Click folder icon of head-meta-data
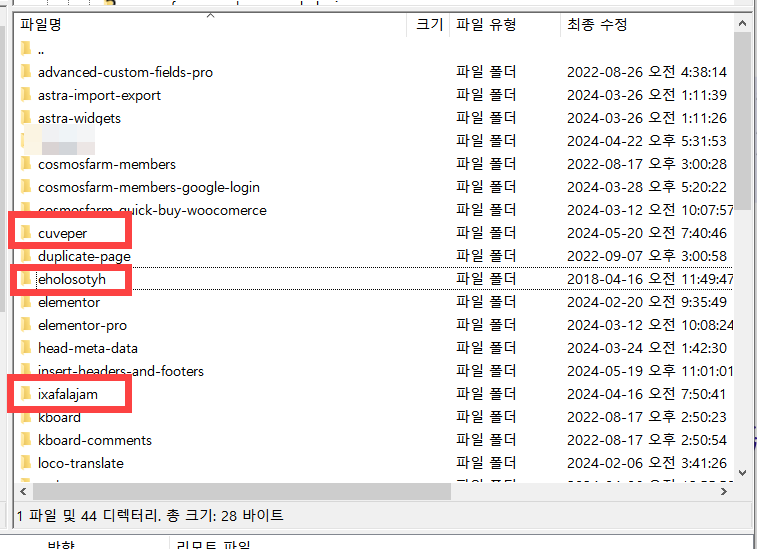Image resolution: width=757 pixels, height=549 pixels. pos(26,348)
